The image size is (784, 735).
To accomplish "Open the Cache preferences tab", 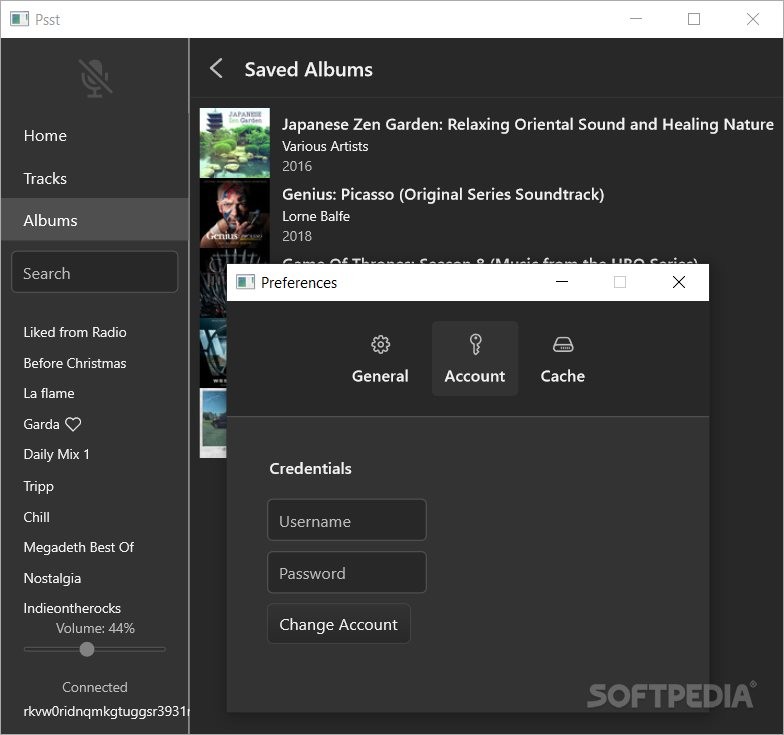I will [x=562, y=358].
